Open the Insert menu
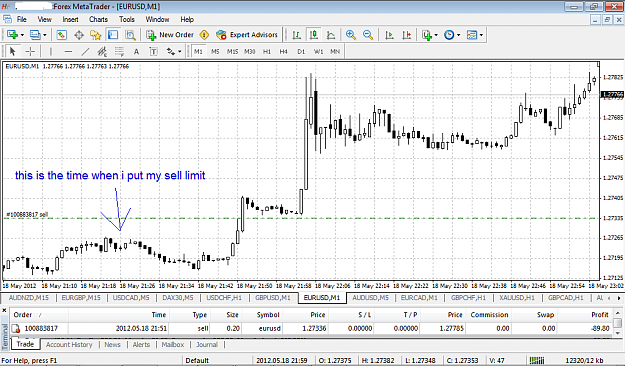Screen dimensions: 625x366 click(x=71, y=19)
